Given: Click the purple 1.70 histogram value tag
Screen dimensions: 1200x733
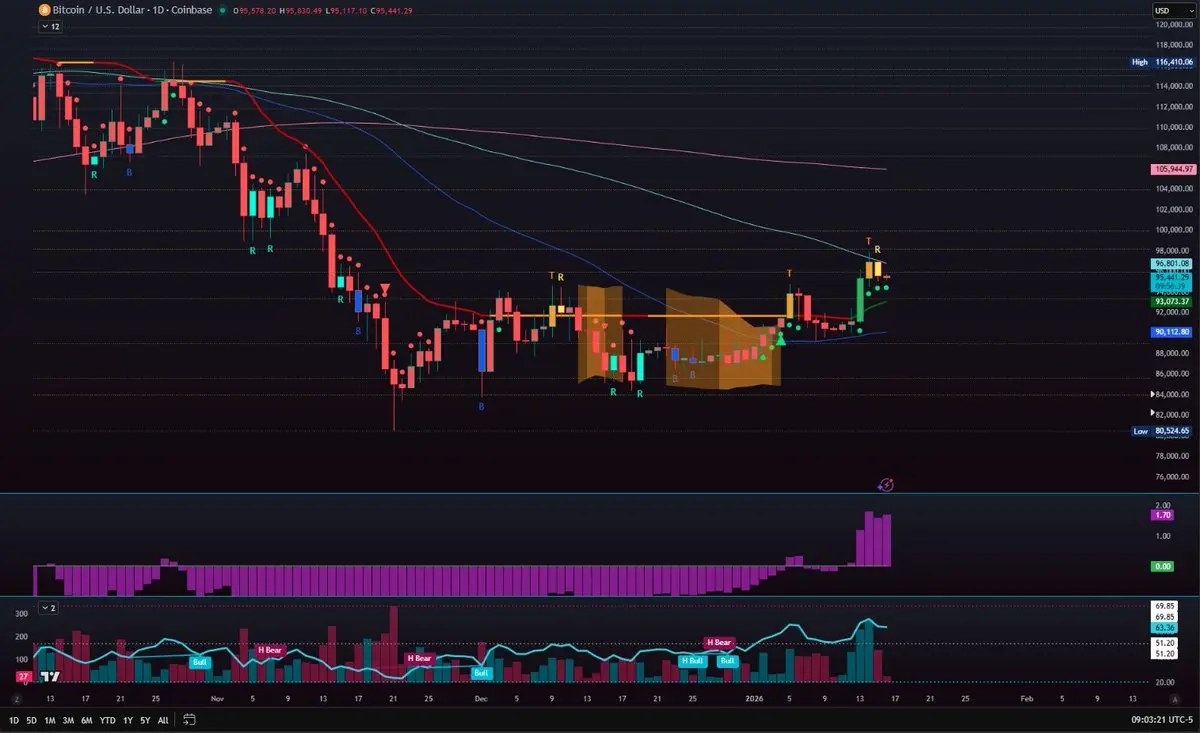Looking at the screenshot, I should pos(1164,515).
